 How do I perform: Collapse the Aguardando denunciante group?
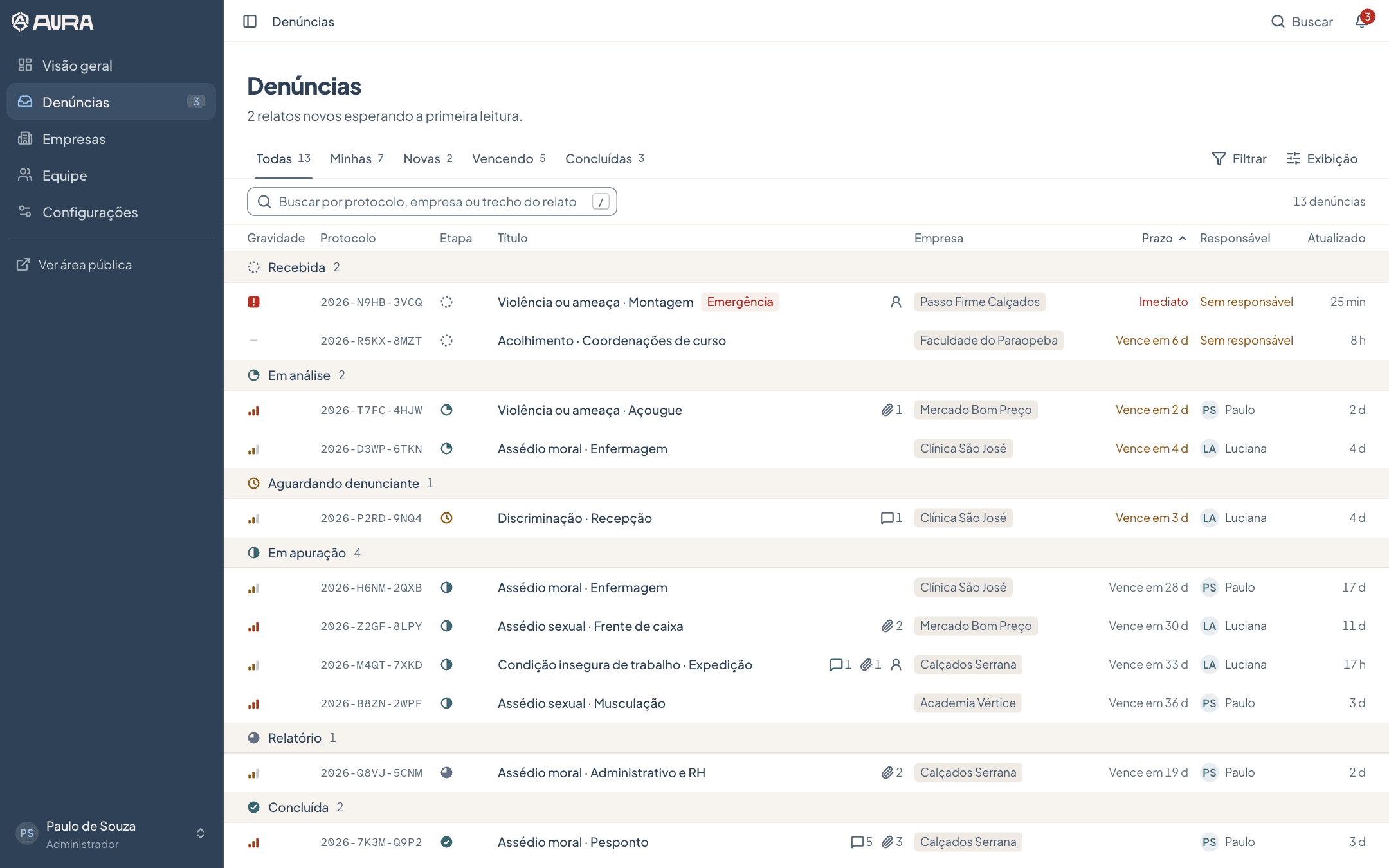point(806,483)
